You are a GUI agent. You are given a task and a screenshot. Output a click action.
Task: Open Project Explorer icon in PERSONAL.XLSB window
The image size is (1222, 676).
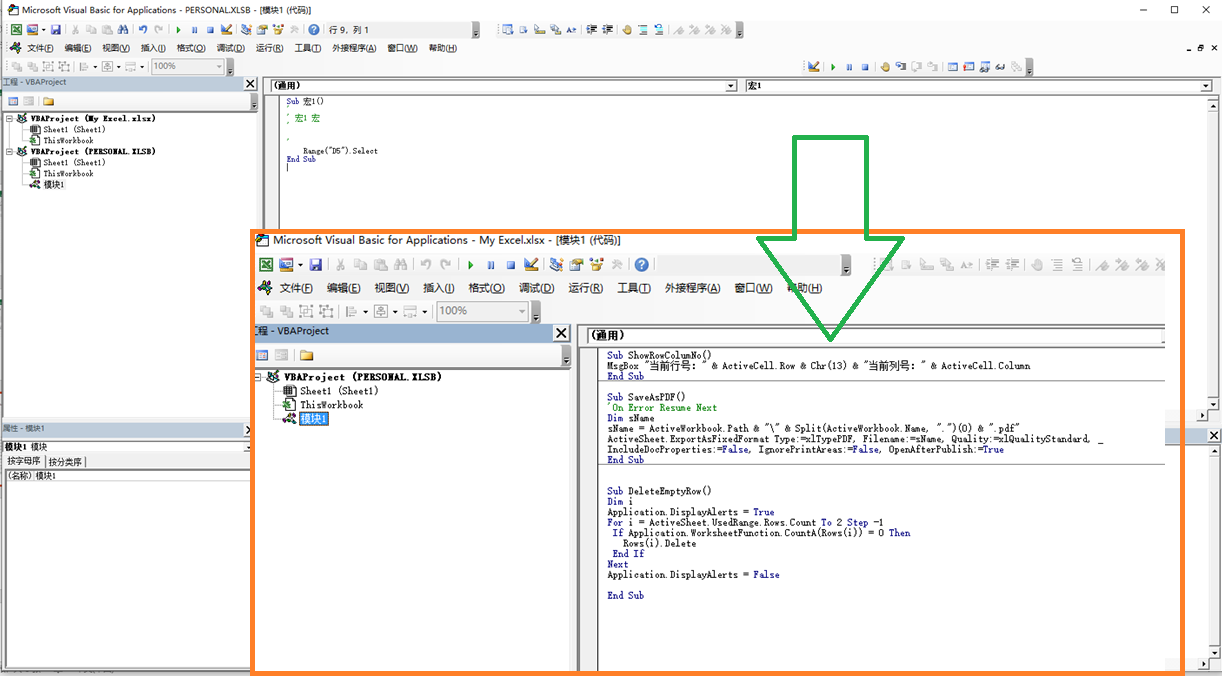[246, 30]
